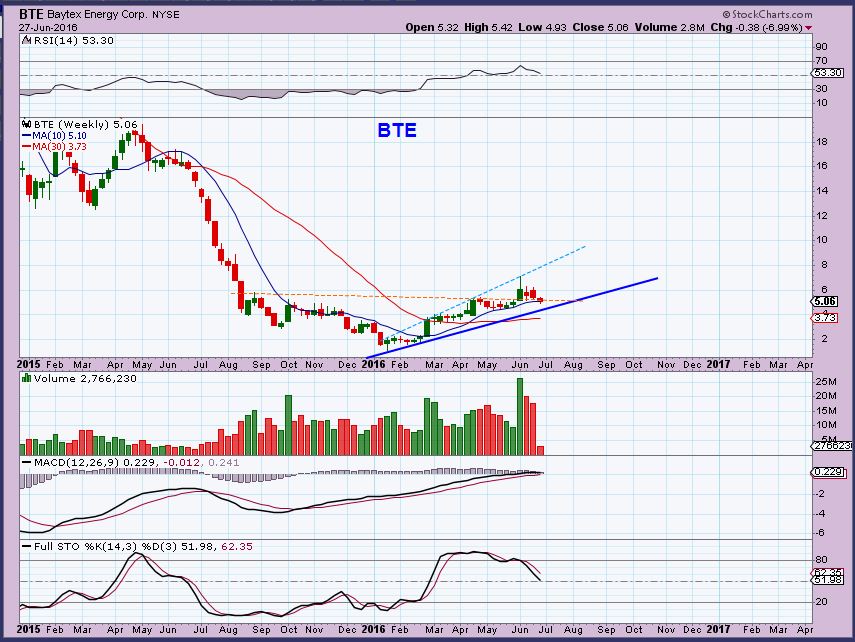Click the MACD(12,26,9) indicator label
Image resolution: width=855 pixels, height=642 pixels.
click(x=76, y=463)
